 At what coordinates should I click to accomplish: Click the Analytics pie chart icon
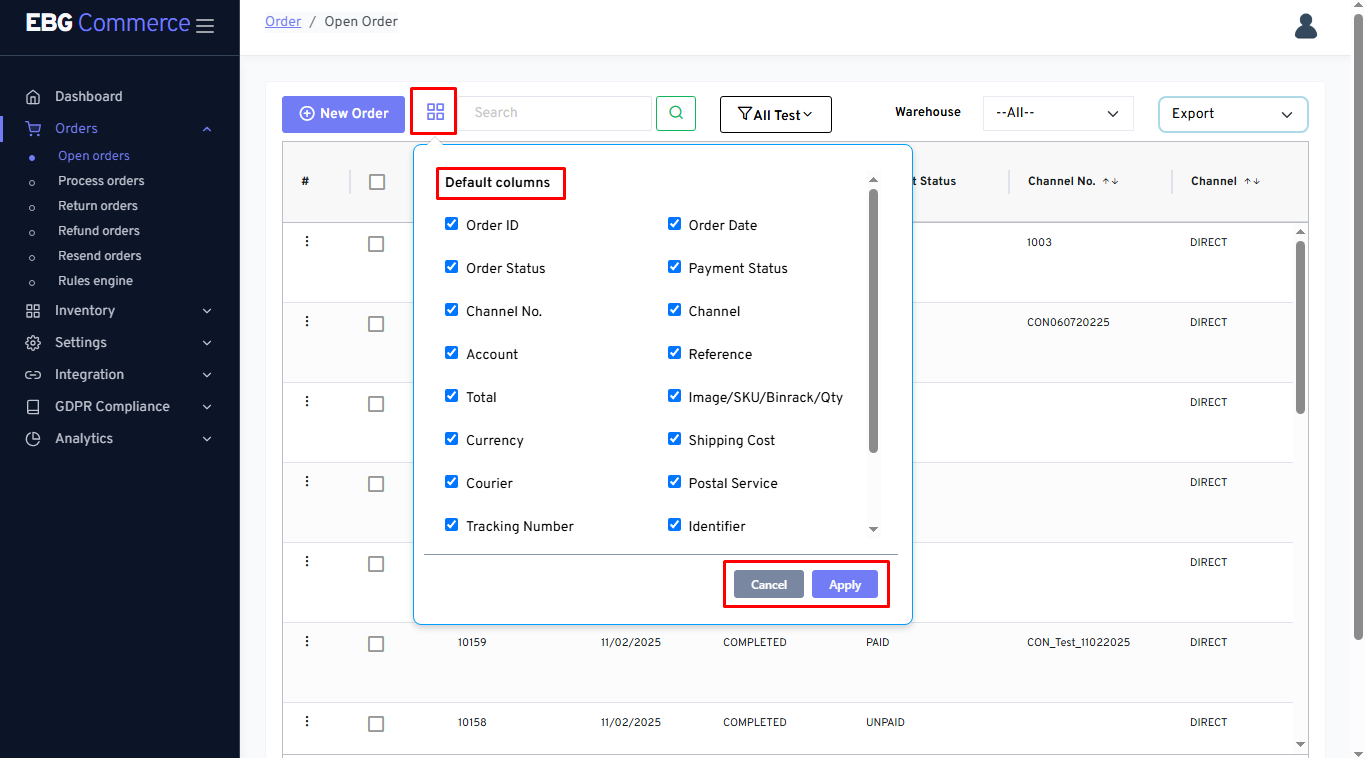(x=33, y=439)
